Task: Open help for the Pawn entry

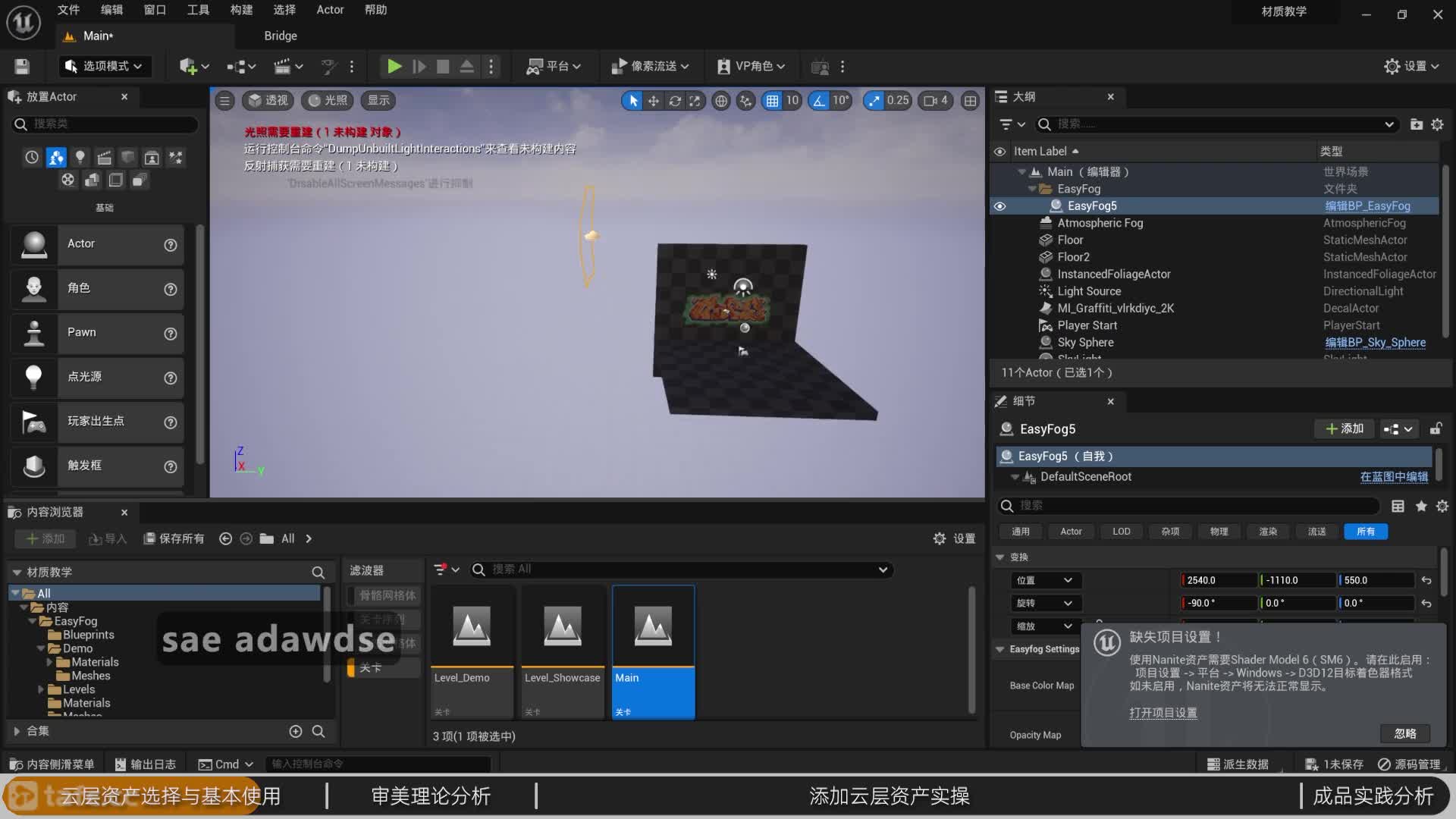Action: click(x=171, y=334)
